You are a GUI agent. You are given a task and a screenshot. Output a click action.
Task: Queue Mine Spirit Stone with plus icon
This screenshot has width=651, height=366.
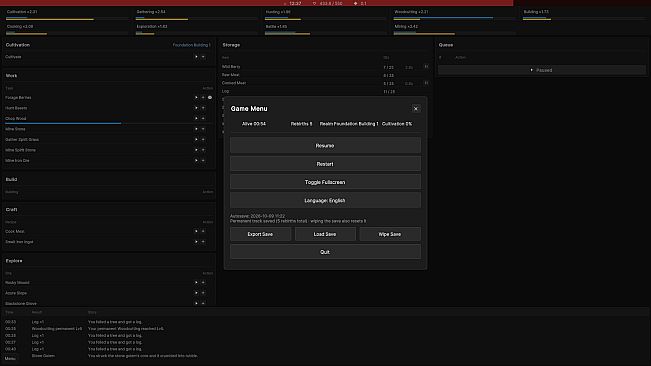[203, 150]
